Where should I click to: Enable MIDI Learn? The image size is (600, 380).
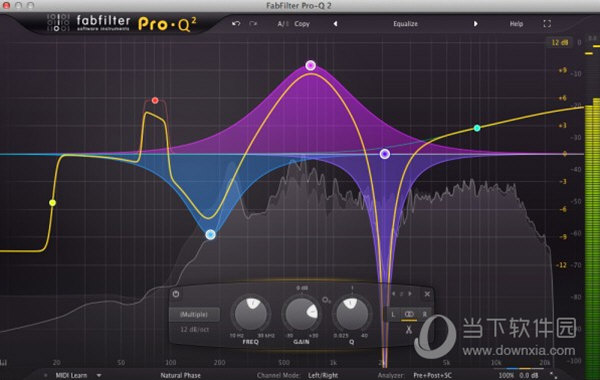pos(71,375)
